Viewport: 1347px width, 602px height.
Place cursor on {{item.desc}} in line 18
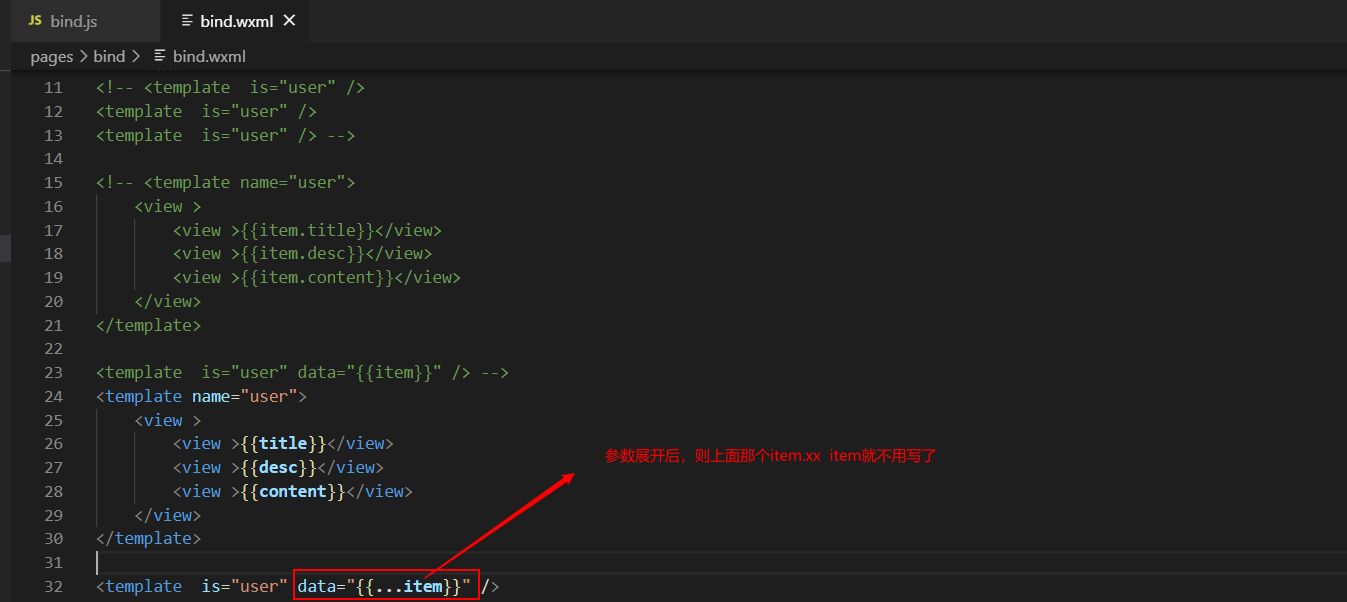click(302, 254)
